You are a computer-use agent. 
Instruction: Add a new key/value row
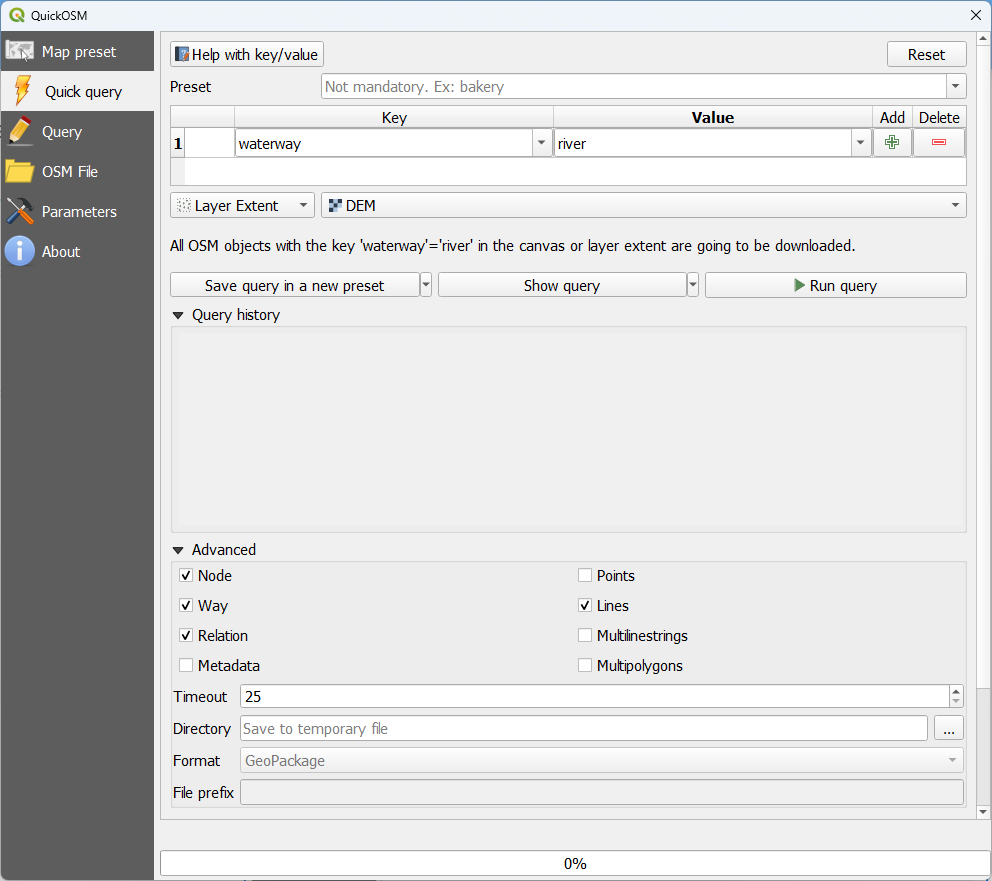(x=892, y=142)
